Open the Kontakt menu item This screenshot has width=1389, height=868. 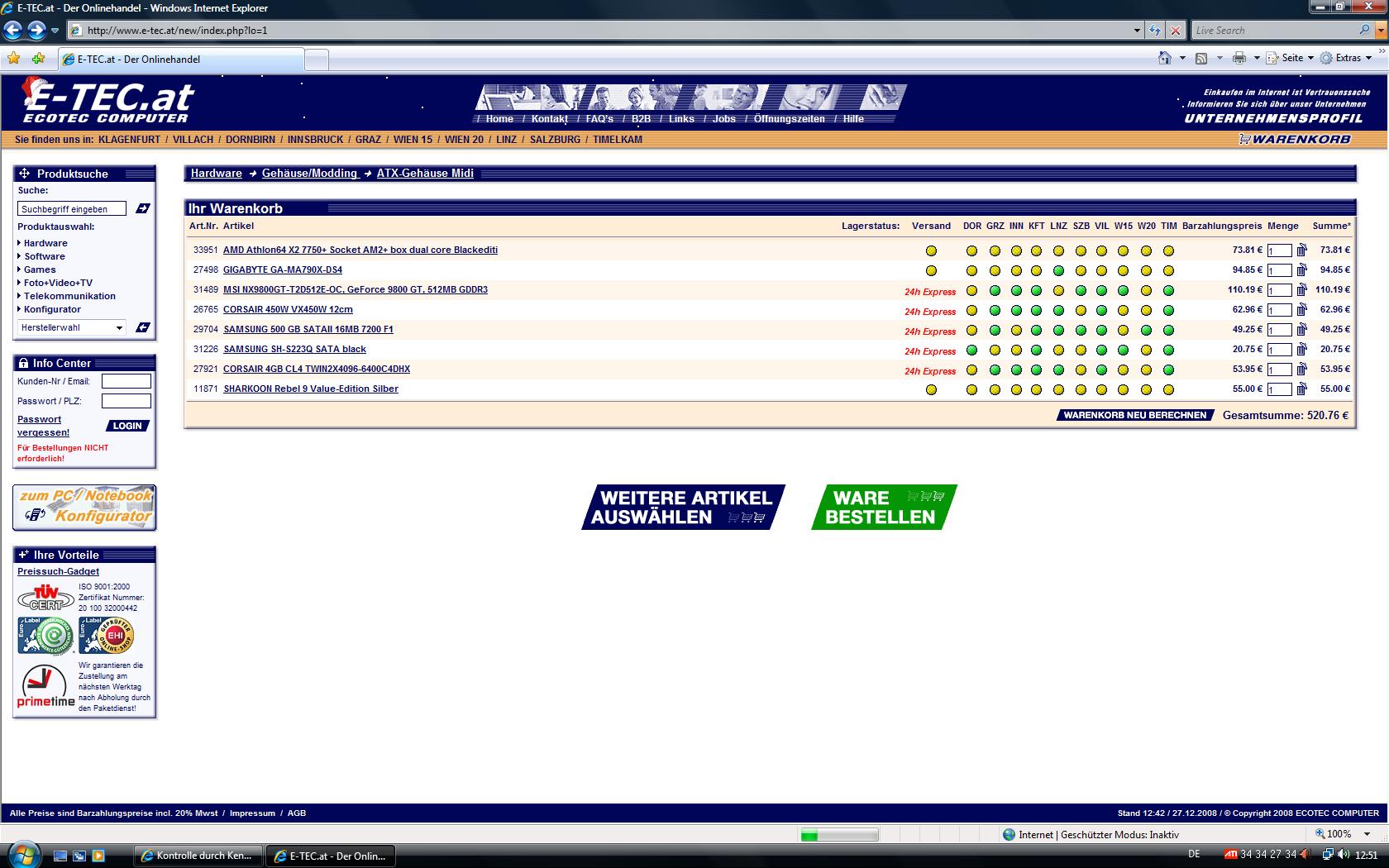point(549,119)
